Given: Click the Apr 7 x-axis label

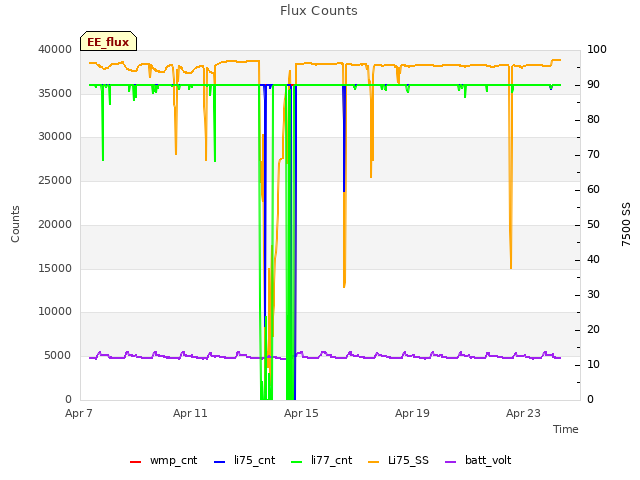Looking at the screenshot, I should click(x=79, y=413).
